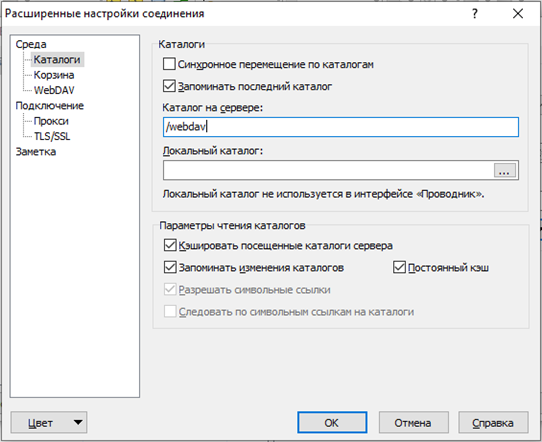Focus the Локальный каталог input field
The image size is (542, 442).
point(328,170)
